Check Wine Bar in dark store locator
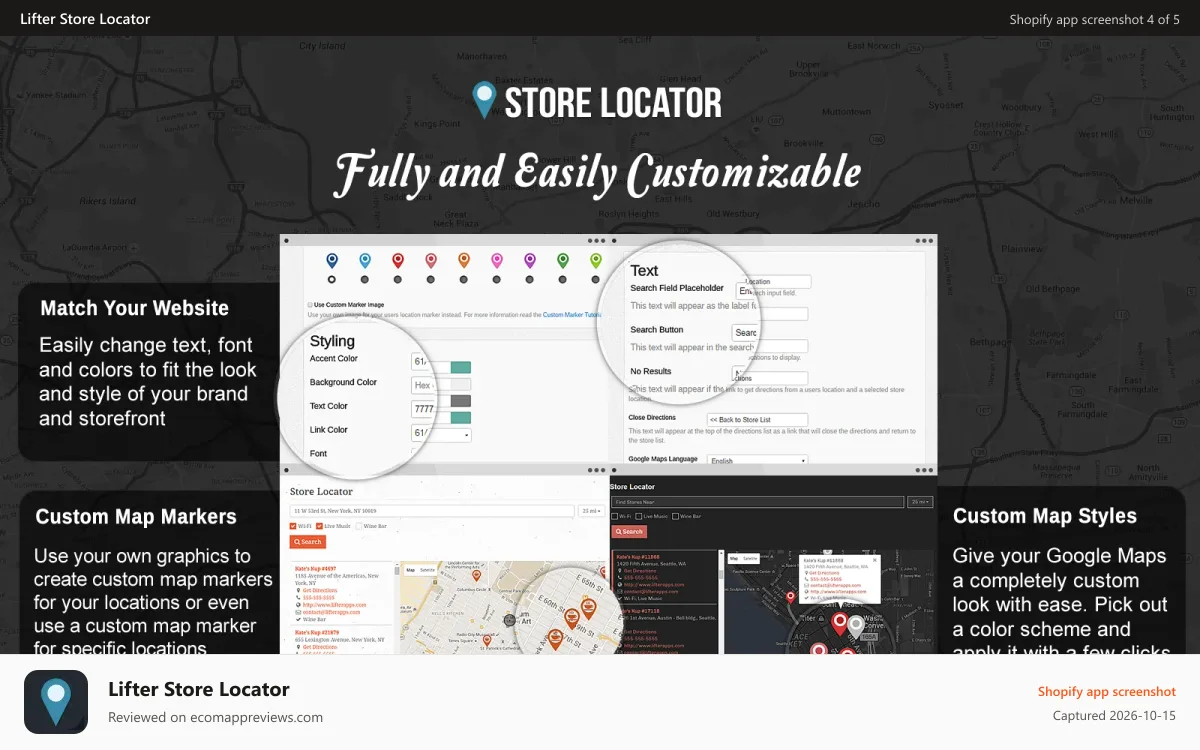Screen dimensions: 1200x750 coord(677,516)
